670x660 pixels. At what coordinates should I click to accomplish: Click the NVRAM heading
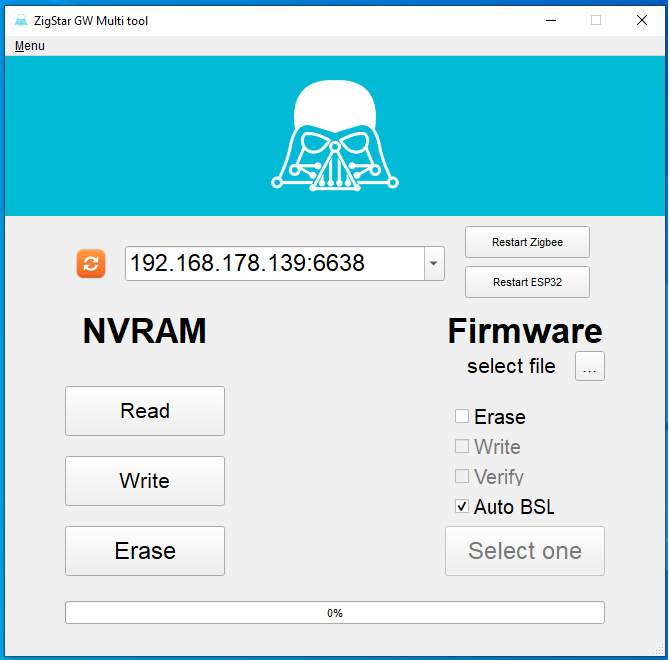144,331
